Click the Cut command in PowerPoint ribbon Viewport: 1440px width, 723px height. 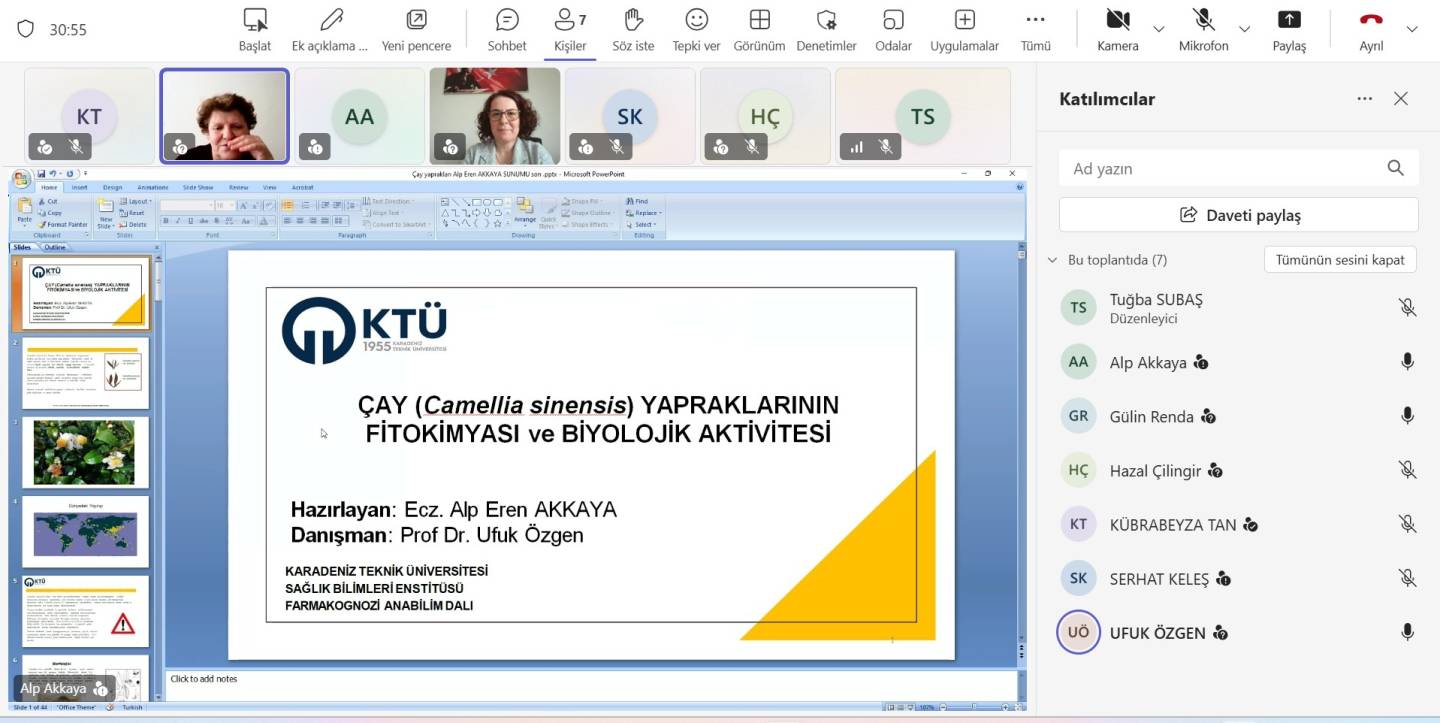click(x=48, y=201)
